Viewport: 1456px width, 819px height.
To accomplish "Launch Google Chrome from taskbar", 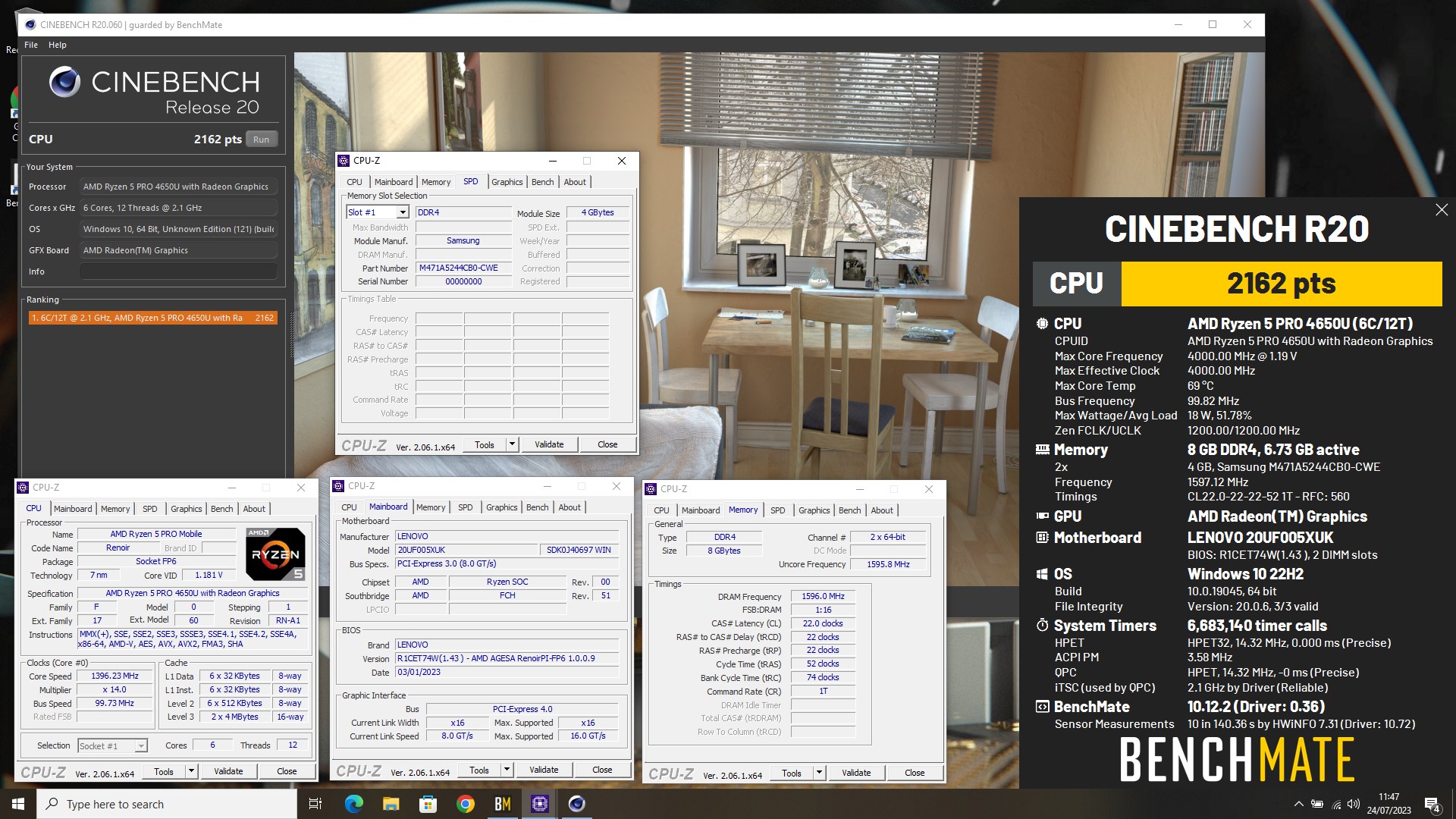I will 465,804.
